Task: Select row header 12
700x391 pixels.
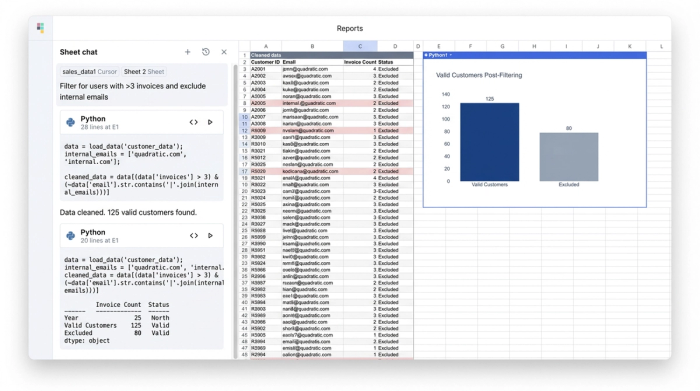Action: (245, 131)
